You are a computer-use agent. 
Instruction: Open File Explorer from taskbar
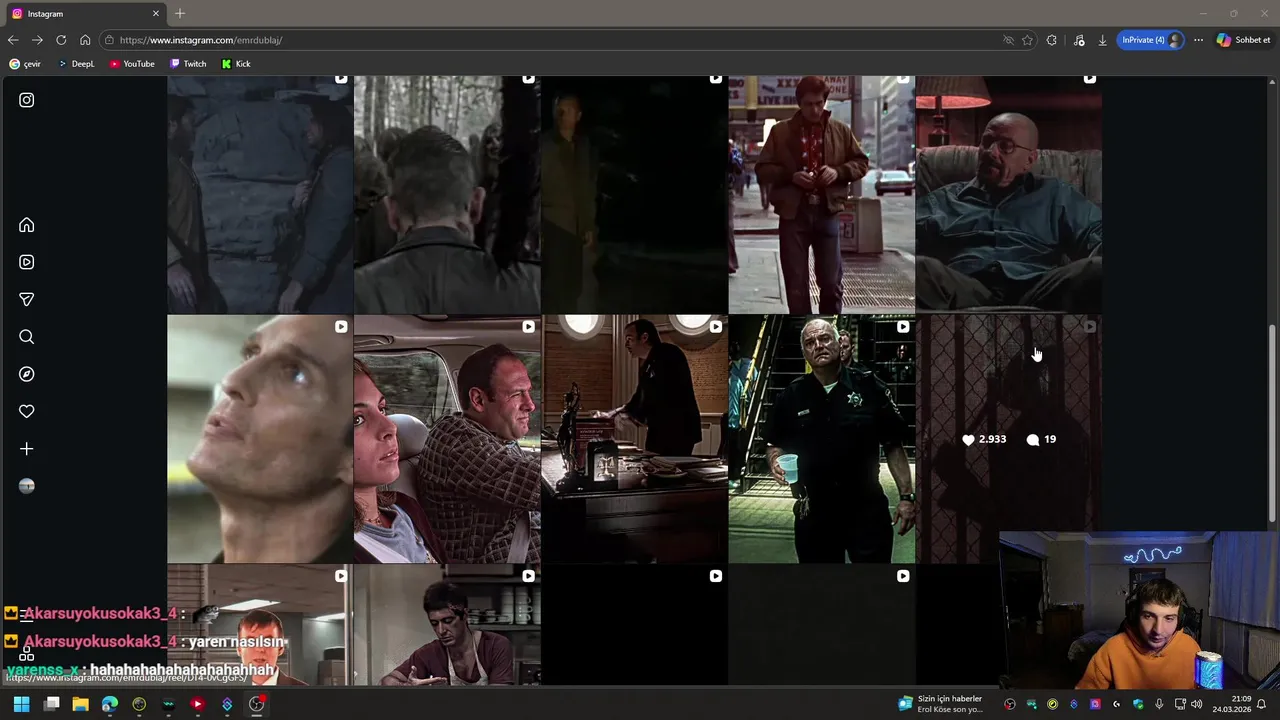click(81, 704)
